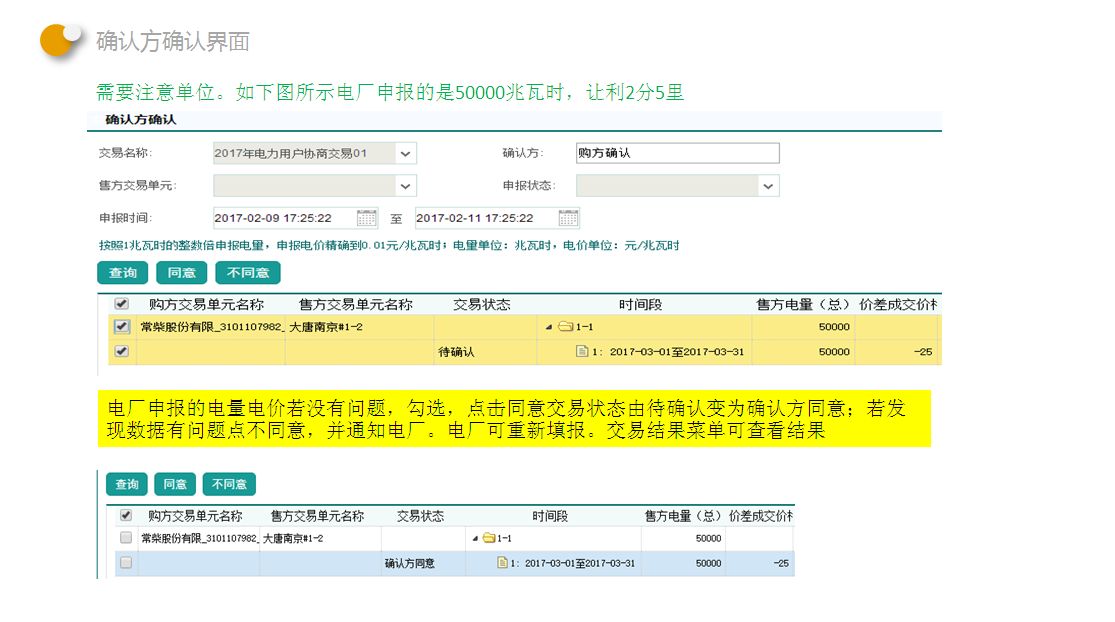Viewport: 1115px width, 622px height.
Task: Uncheck the 常柴股份有限 row in upper table
Action: [121, 327]
